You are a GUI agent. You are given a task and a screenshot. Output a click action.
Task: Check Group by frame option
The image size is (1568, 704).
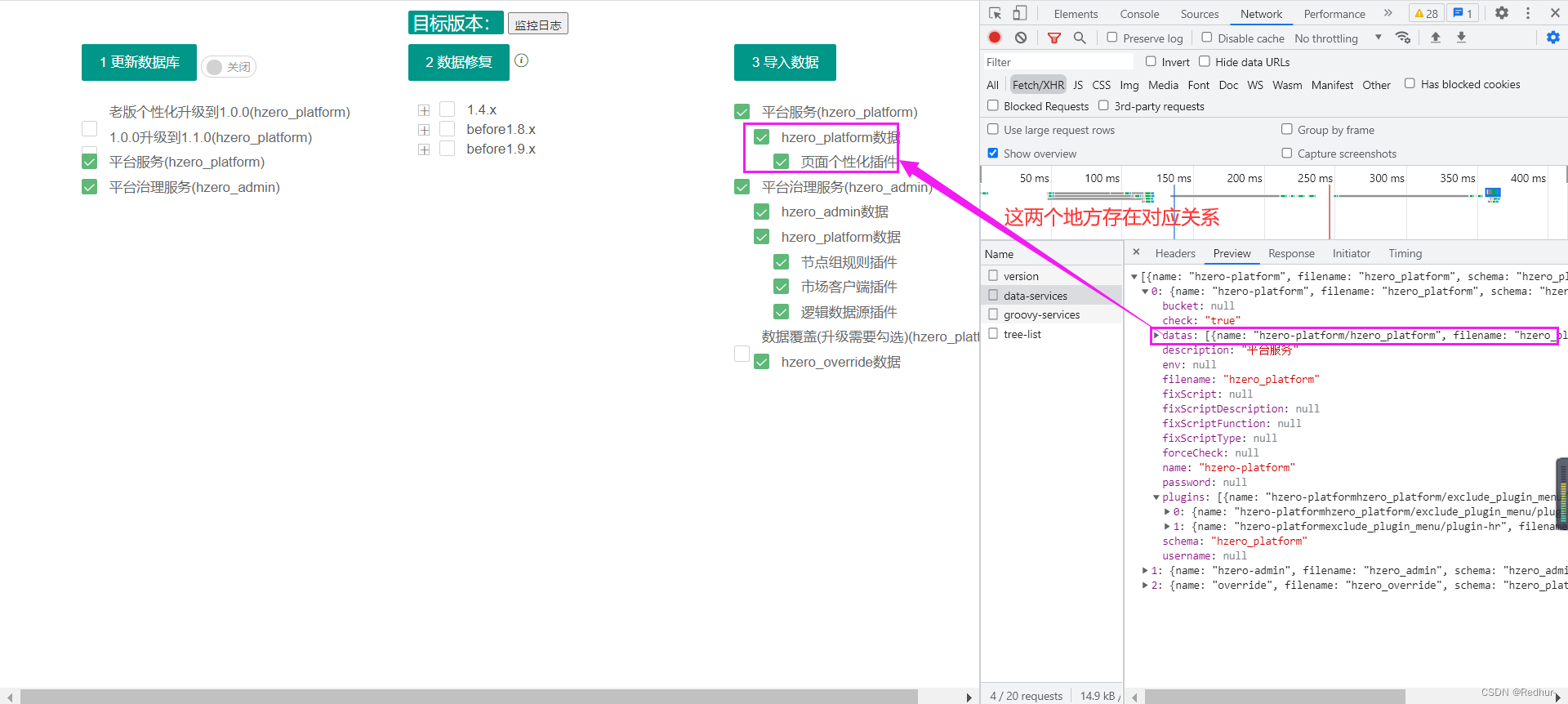[x=1286, y=129]
